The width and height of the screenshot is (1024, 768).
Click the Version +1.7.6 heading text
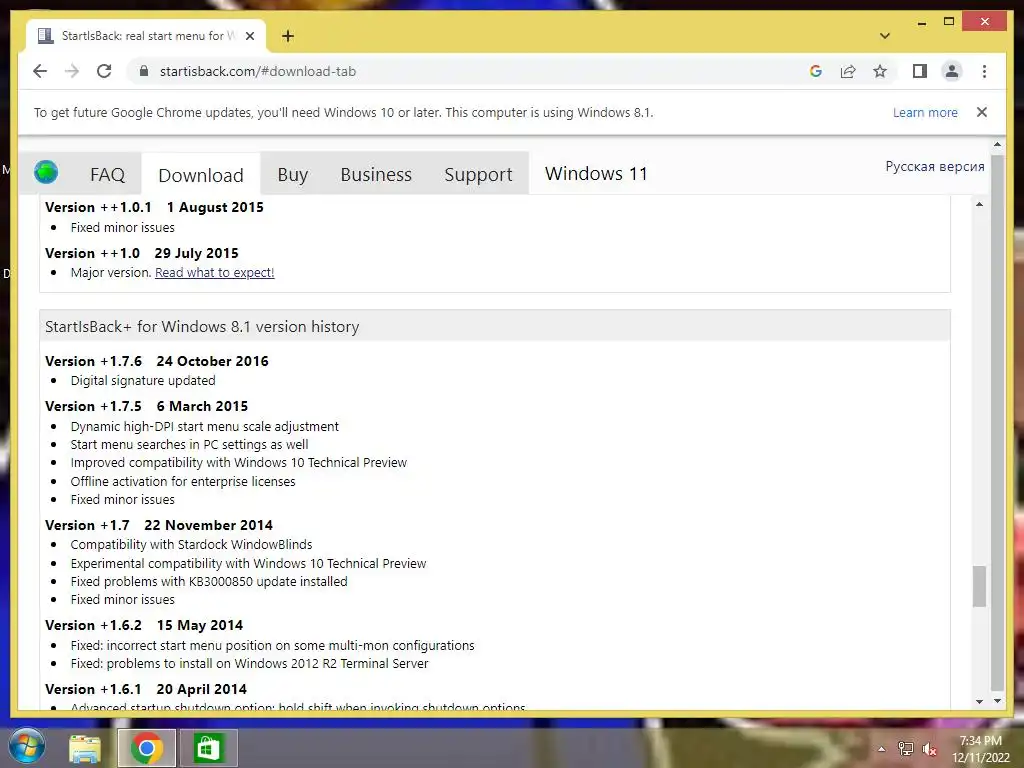pos(157,361)
